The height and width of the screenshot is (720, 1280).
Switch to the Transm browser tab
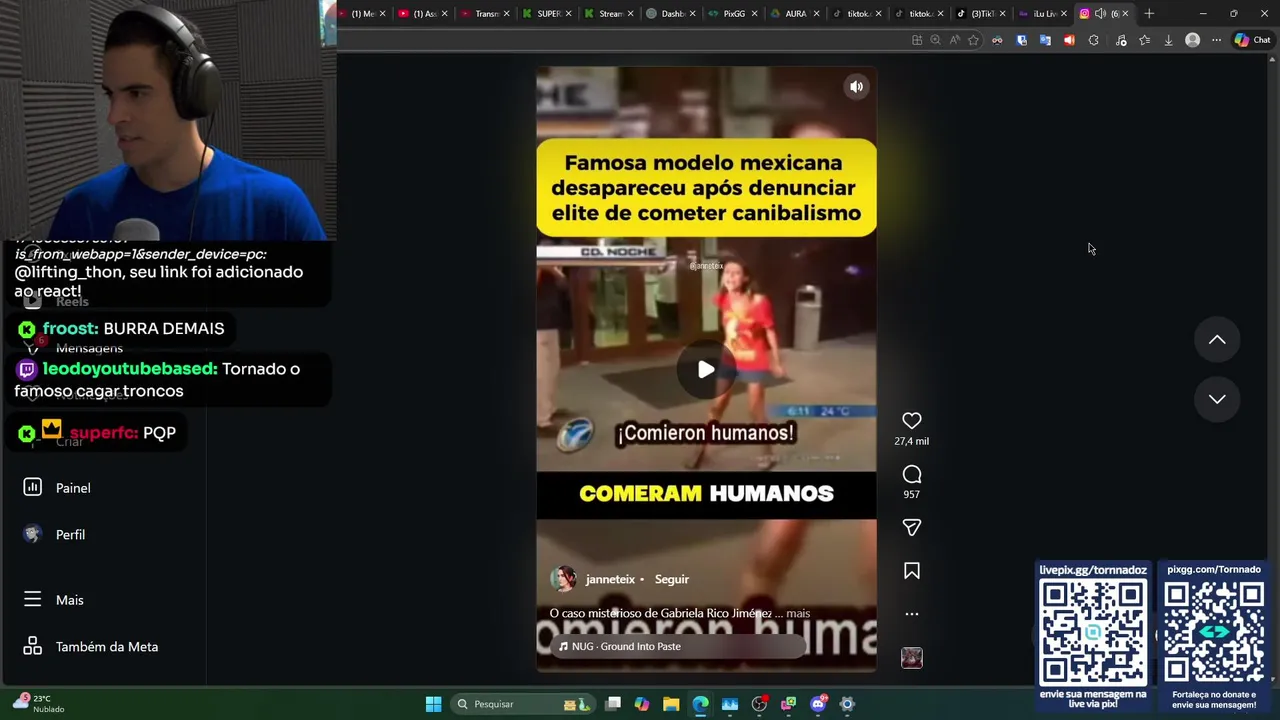coord(484,14)
